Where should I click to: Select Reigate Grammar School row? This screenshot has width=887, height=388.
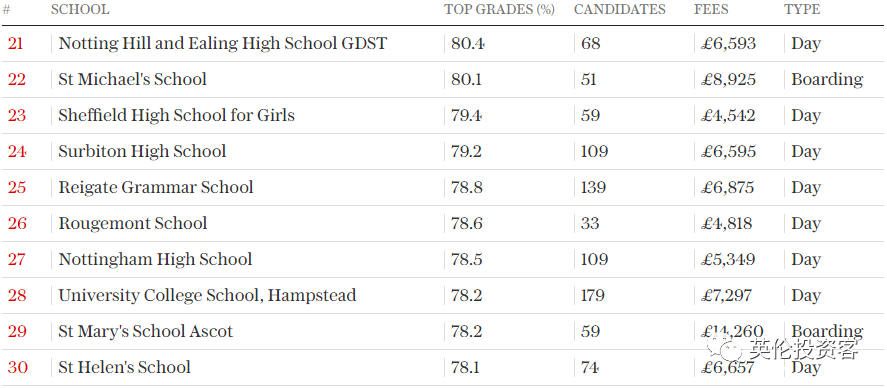(x=444, y=187)
